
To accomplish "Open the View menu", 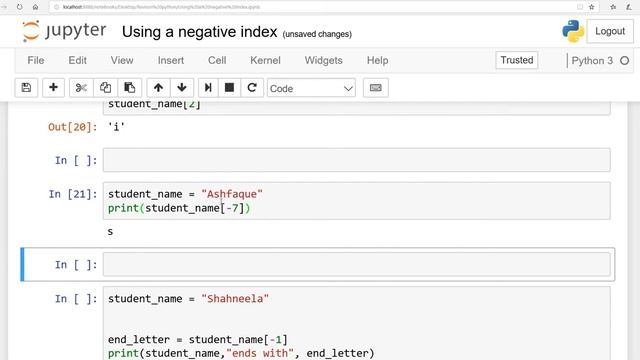I will tap(122, 60).
